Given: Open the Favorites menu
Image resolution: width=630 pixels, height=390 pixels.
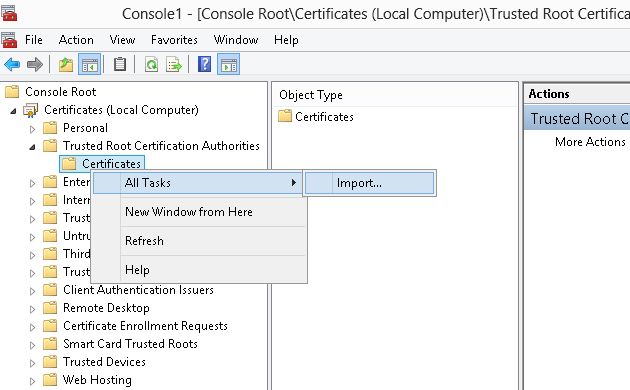Looking at the screenshot, I should (174, 40).
